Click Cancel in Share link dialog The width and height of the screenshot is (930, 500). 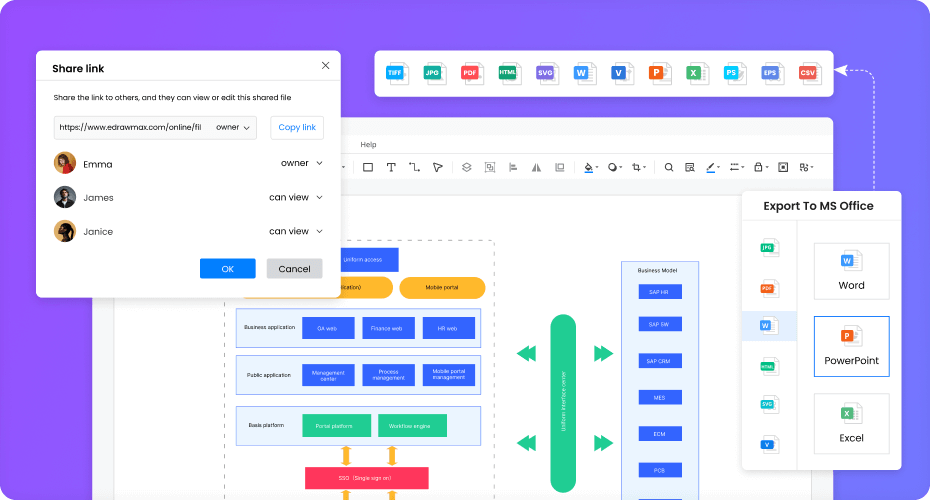(294, 269)
